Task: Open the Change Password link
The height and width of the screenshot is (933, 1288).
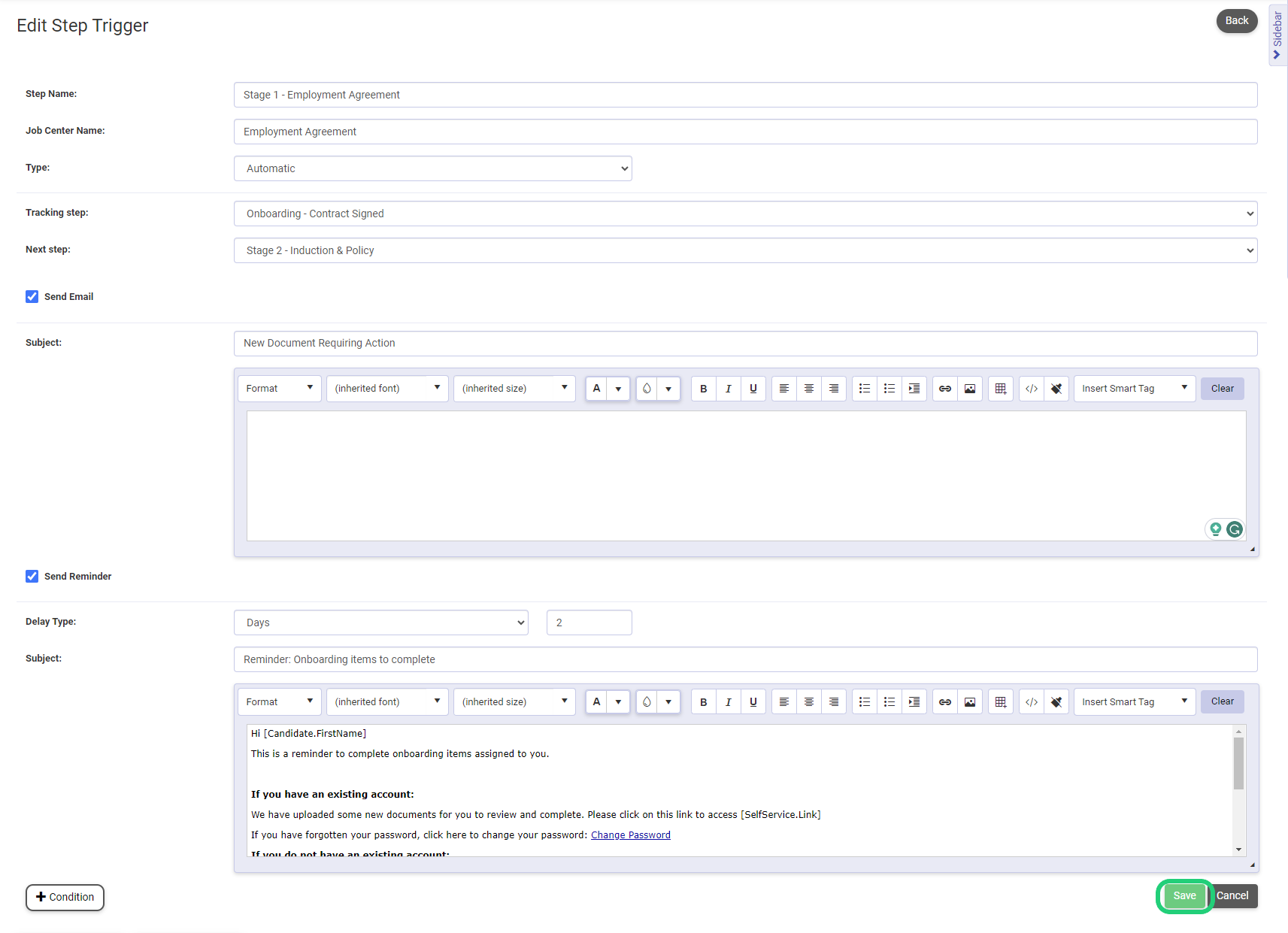Action: 630,835
